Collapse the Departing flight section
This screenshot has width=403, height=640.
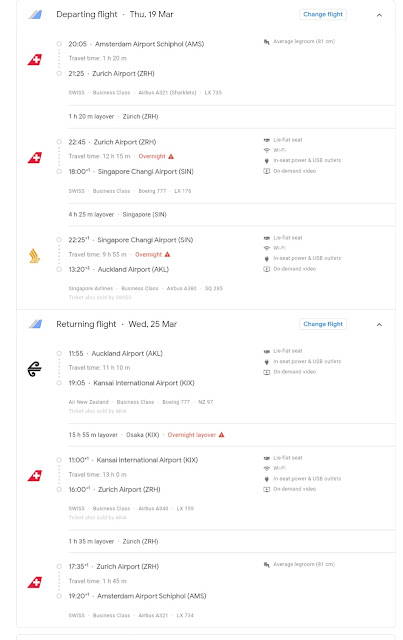379,15
